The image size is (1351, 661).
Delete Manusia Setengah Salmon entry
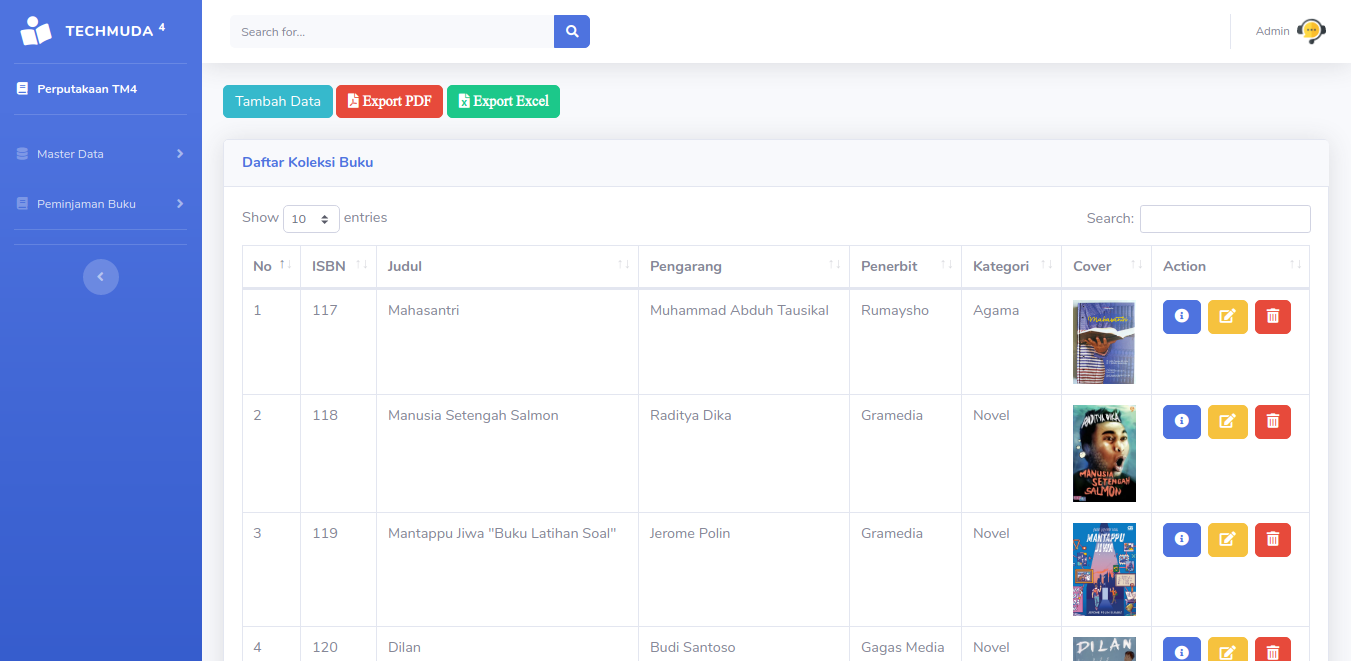(1273, 422)
